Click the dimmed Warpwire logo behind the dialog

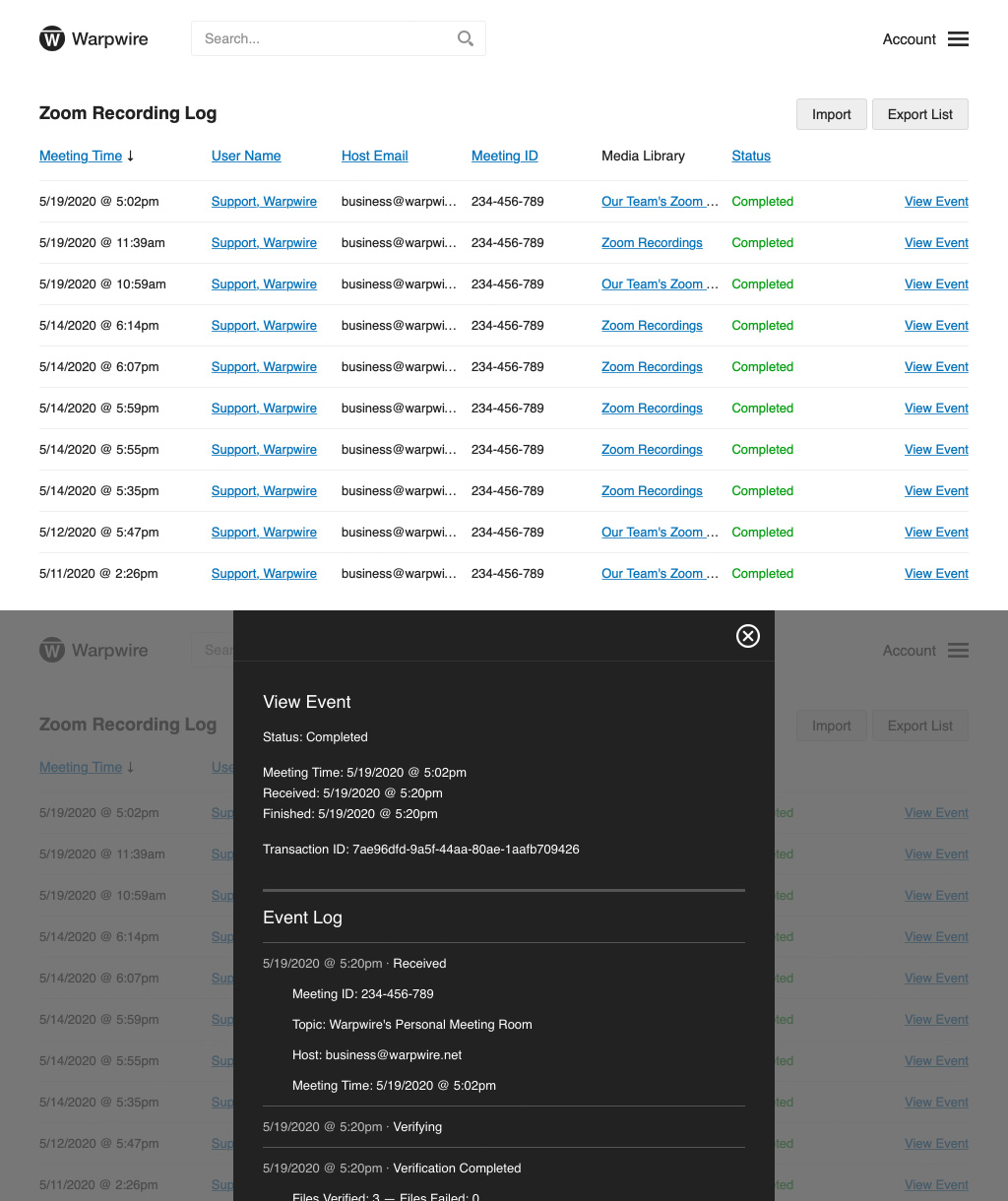(x=94, y=651)
